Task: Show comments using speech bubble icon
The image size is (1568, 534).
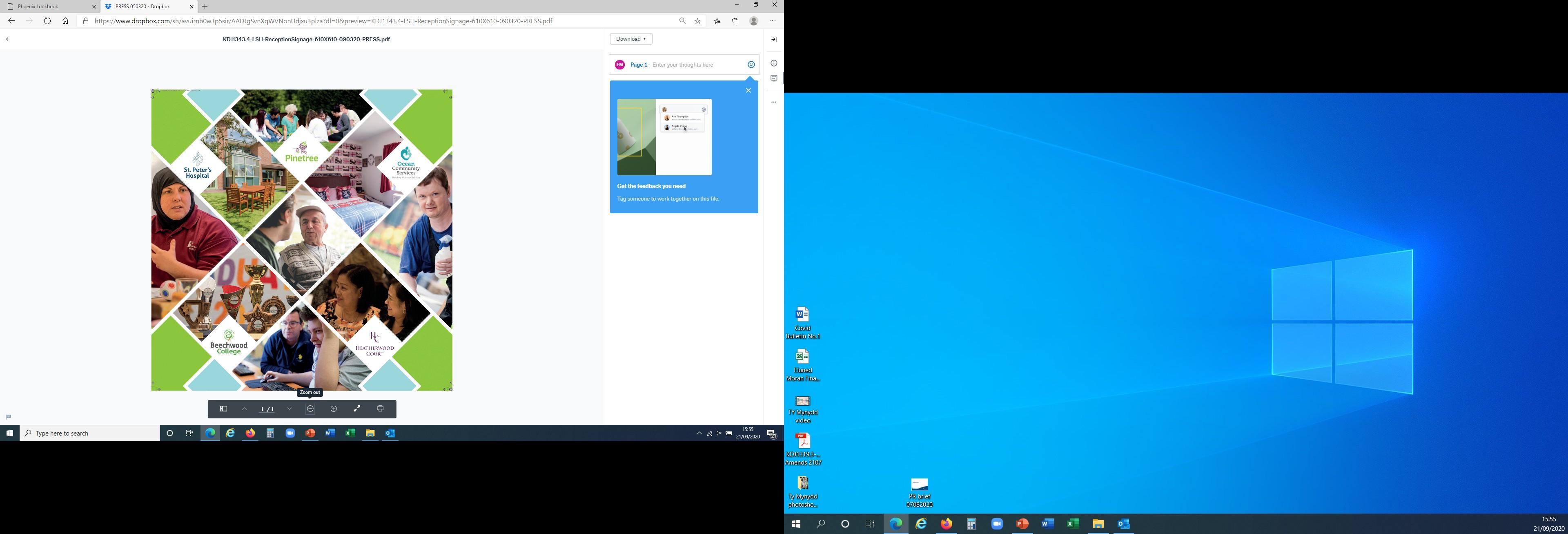Action: [774, 78]
